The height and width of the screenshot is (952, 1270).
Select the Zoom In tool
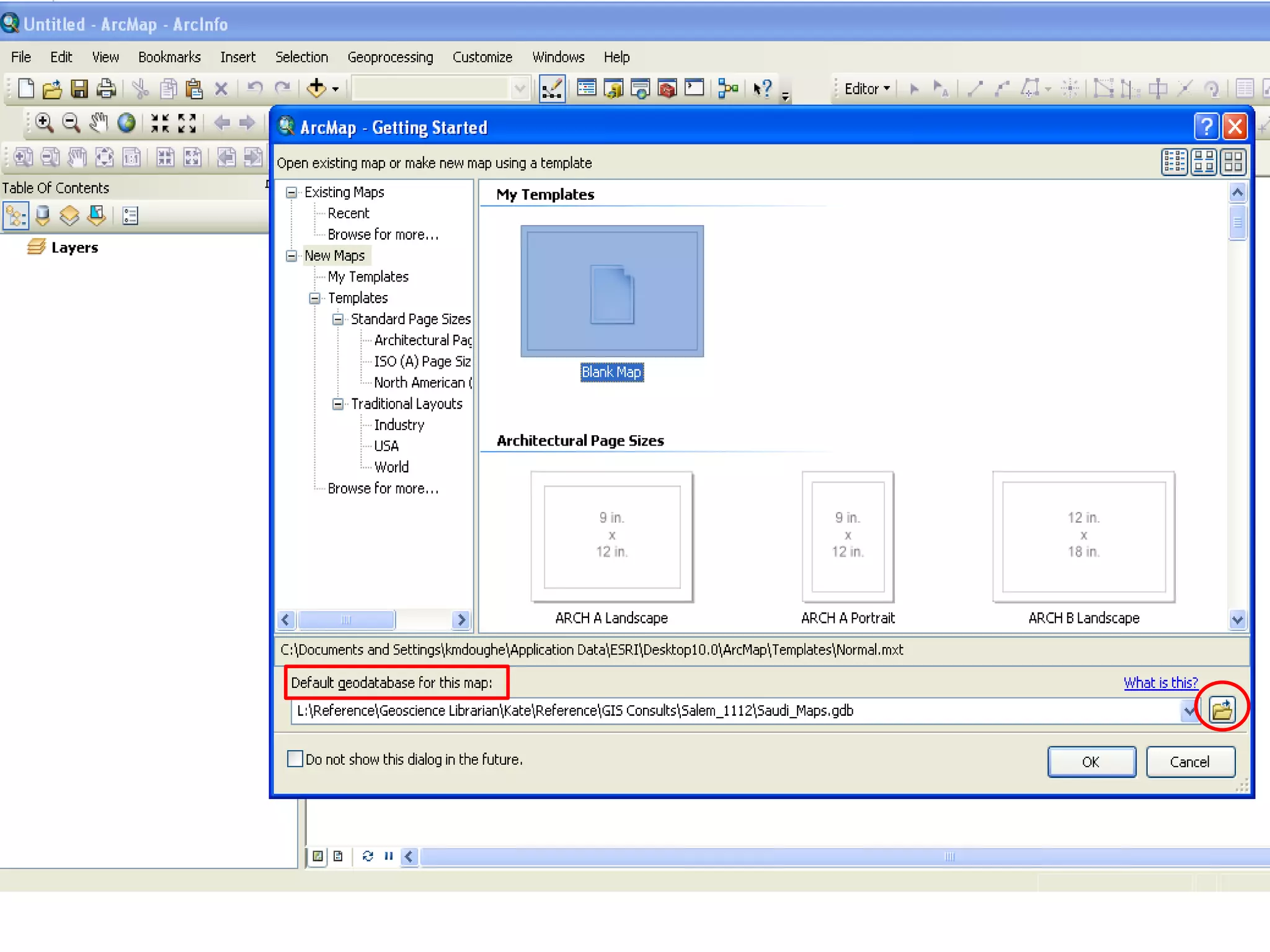(x=43, y=123)
